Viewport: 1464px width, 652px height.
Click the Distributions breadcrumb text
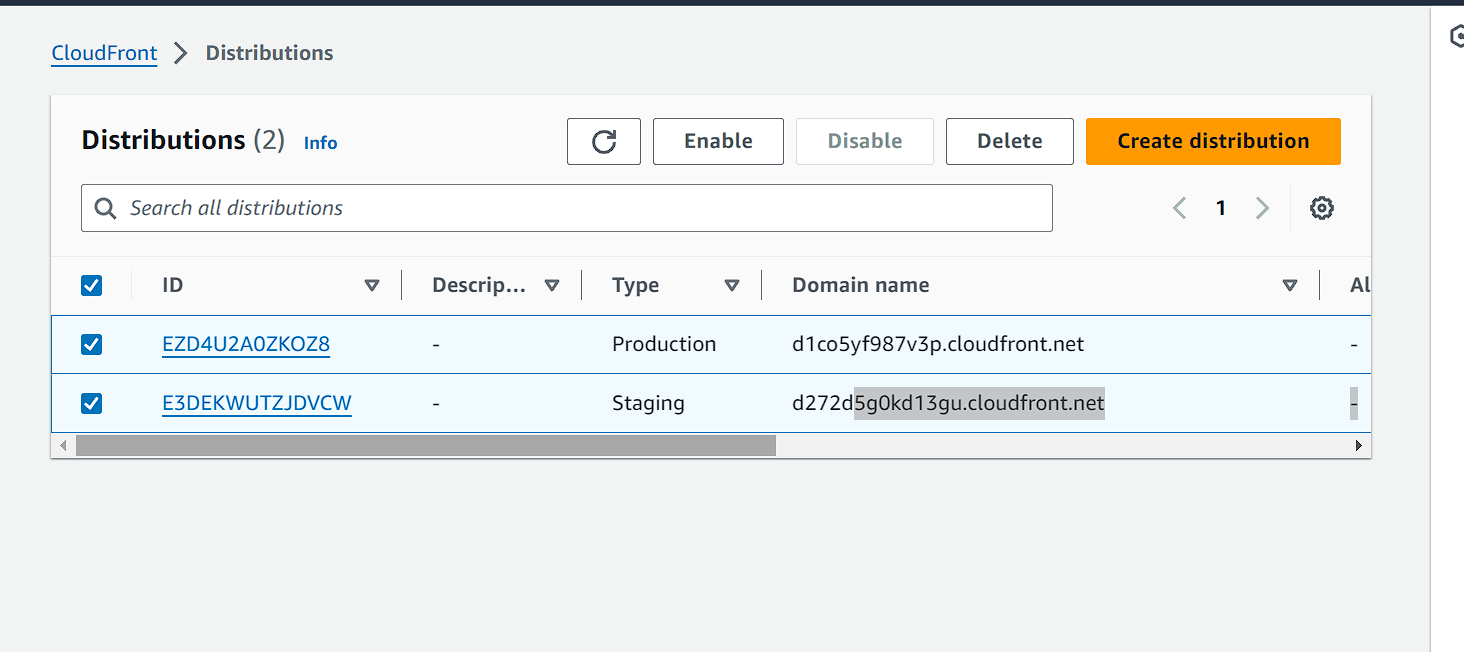tap(270, 53)
